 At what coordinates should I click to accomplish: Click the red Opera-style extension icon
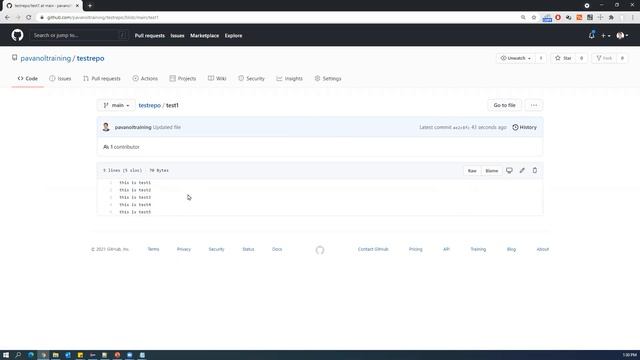pyautogui.click(x=558, y=18)
